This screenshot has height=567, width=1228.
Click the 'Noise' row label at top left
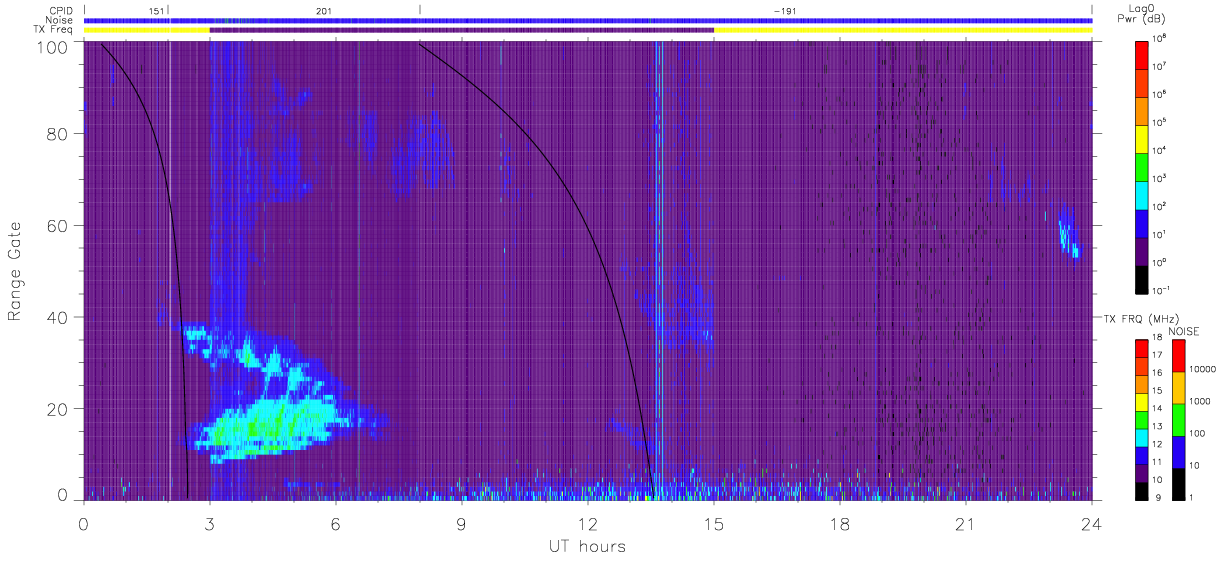pos(60,20)
